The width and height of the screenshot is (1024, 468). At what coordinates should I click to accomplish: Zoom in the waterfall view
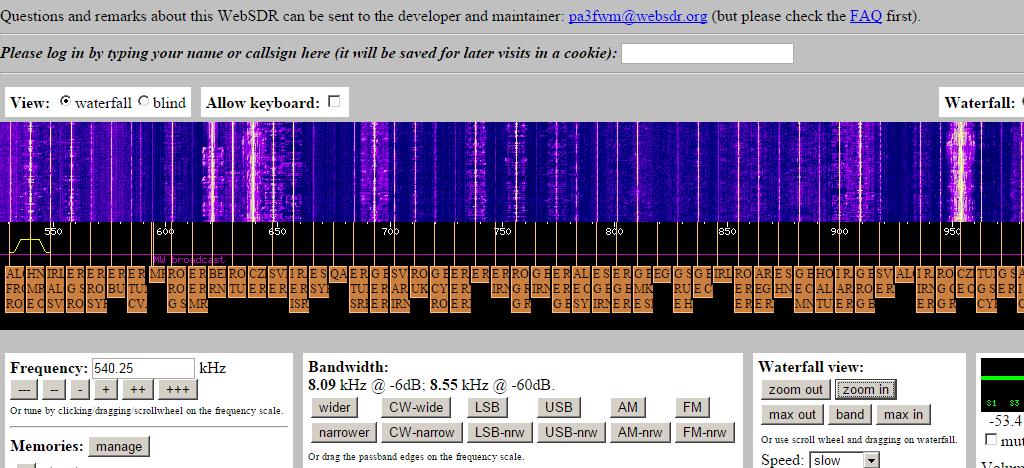[866, 390]
